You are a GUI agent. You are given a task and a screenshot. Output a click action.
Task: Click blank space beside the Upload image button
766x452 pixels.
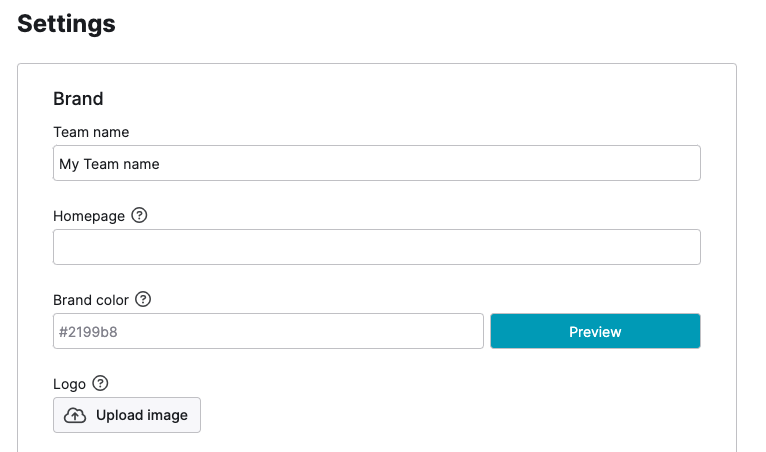tap(440, 415)
